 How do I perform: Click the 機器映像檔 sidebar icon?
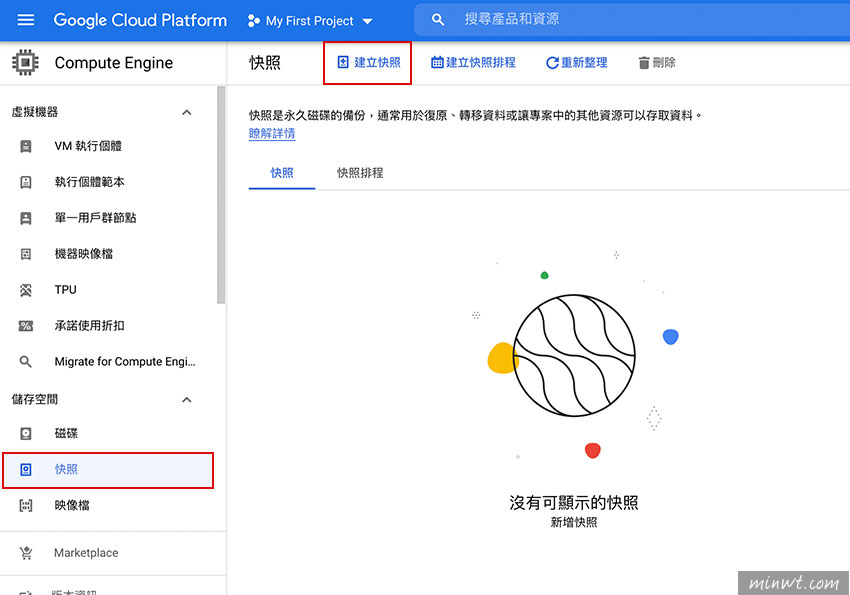coord(25,254)
